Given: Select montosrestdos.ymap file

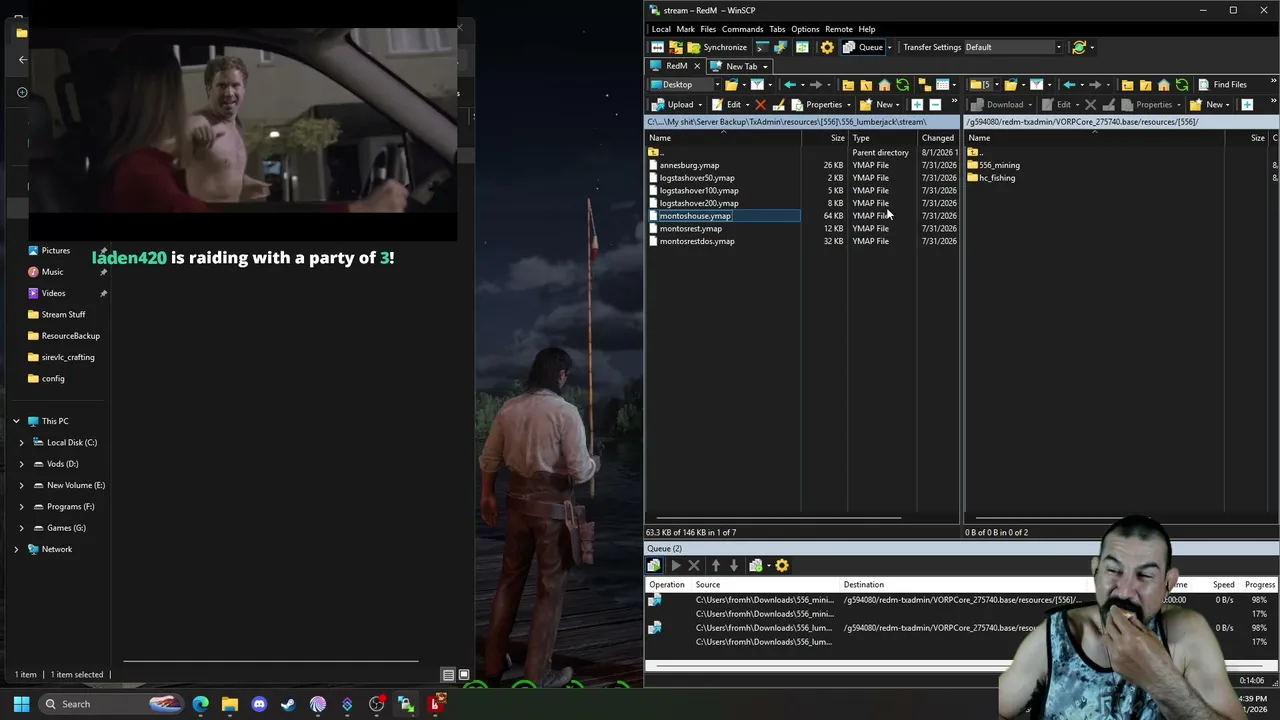Looking at the screenshot, I should point(697,241).
